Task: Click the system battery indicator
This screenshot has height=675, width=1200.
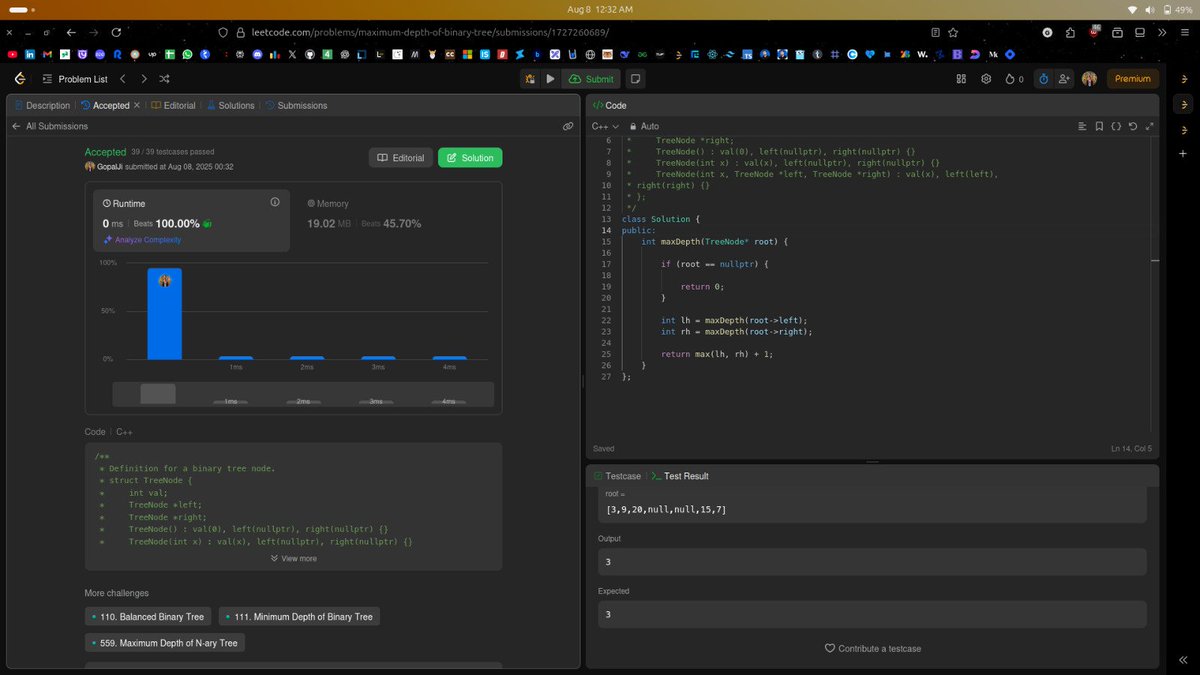Action: pyautogui.click(x=1176, y=9)
